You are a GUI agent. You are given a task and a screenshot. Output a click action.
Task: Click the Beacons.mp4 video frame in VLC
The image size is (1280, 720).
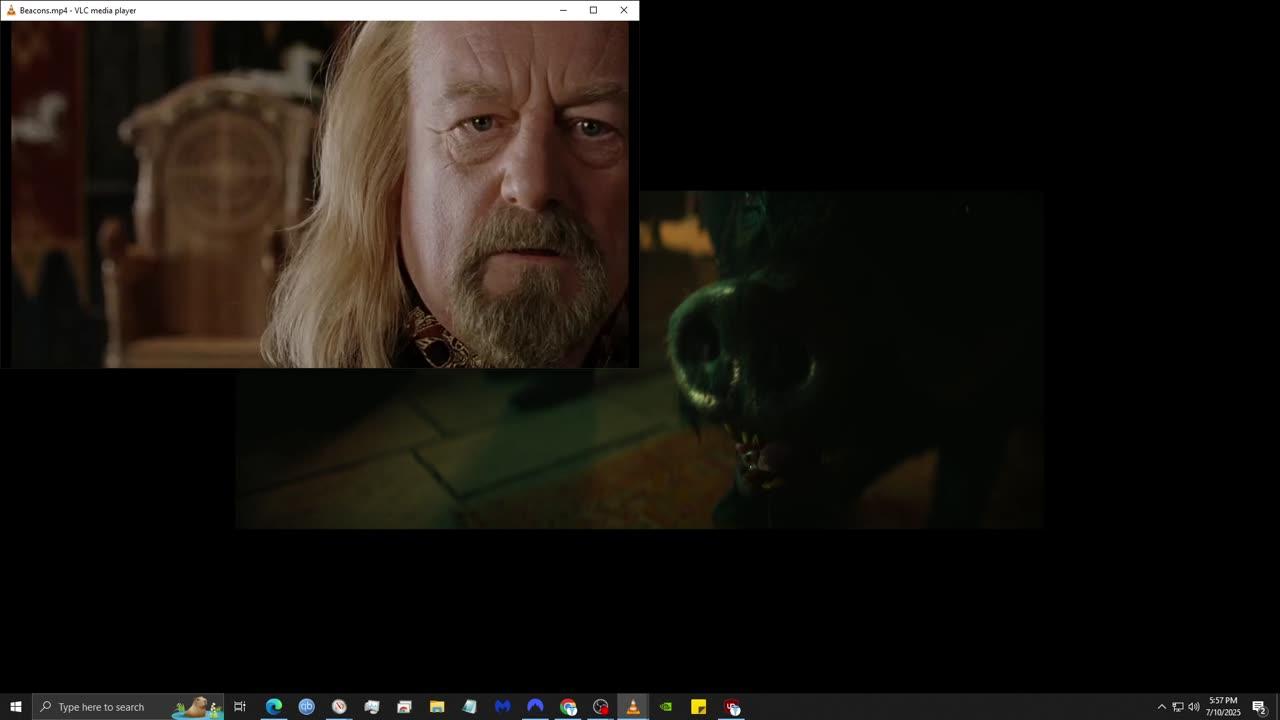point(320,194)
